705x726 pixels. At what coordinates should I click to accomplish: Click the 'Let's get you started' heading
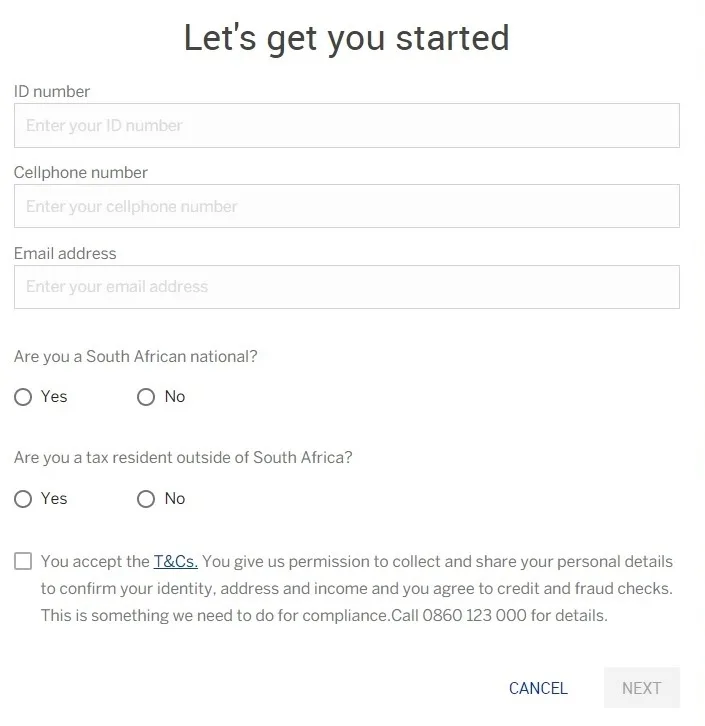click(346, 38)
